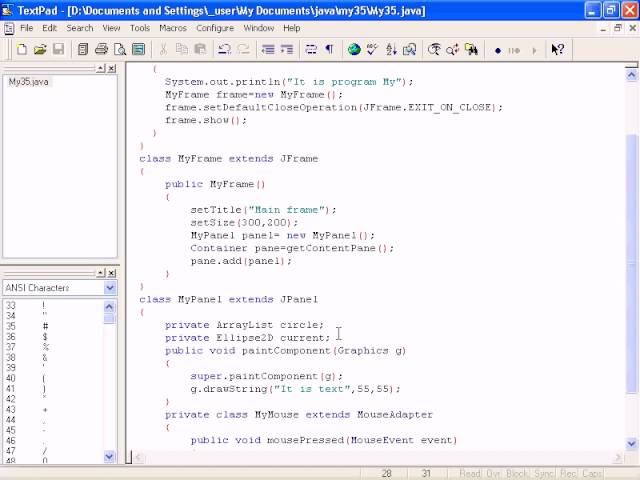Pin the clip library panel

[x=101, y=273]
